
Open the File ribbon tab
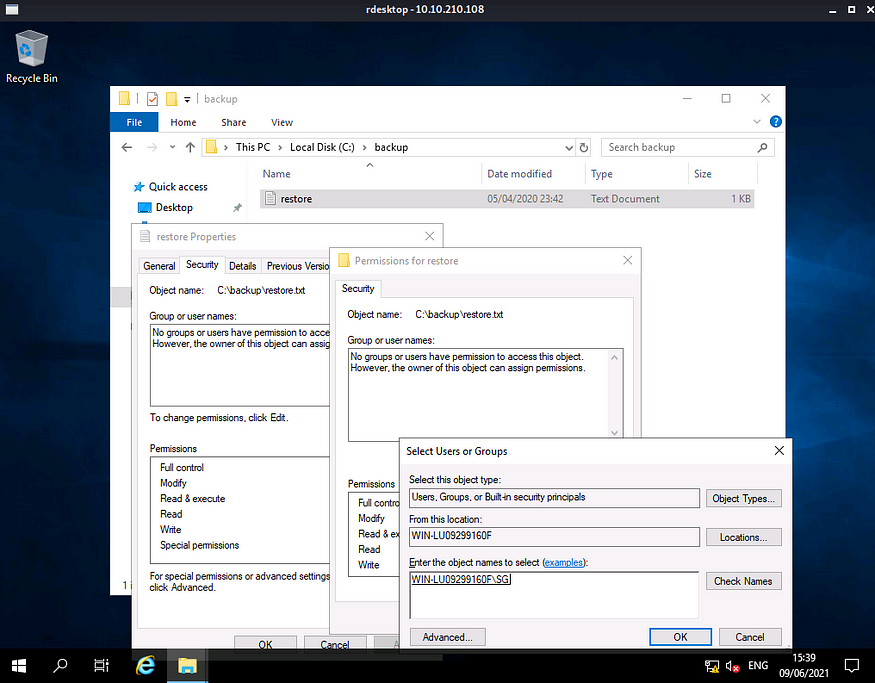134,122
